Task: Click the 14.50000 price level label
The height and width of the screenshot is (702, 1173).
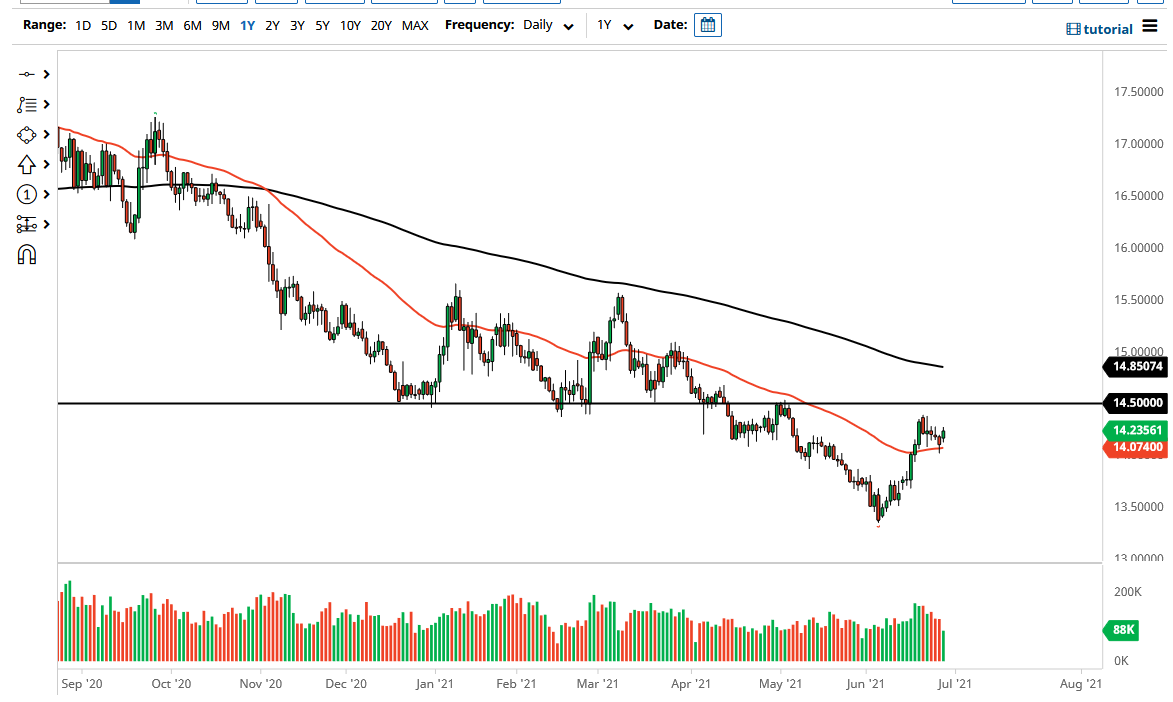Action: (1135, 403)
